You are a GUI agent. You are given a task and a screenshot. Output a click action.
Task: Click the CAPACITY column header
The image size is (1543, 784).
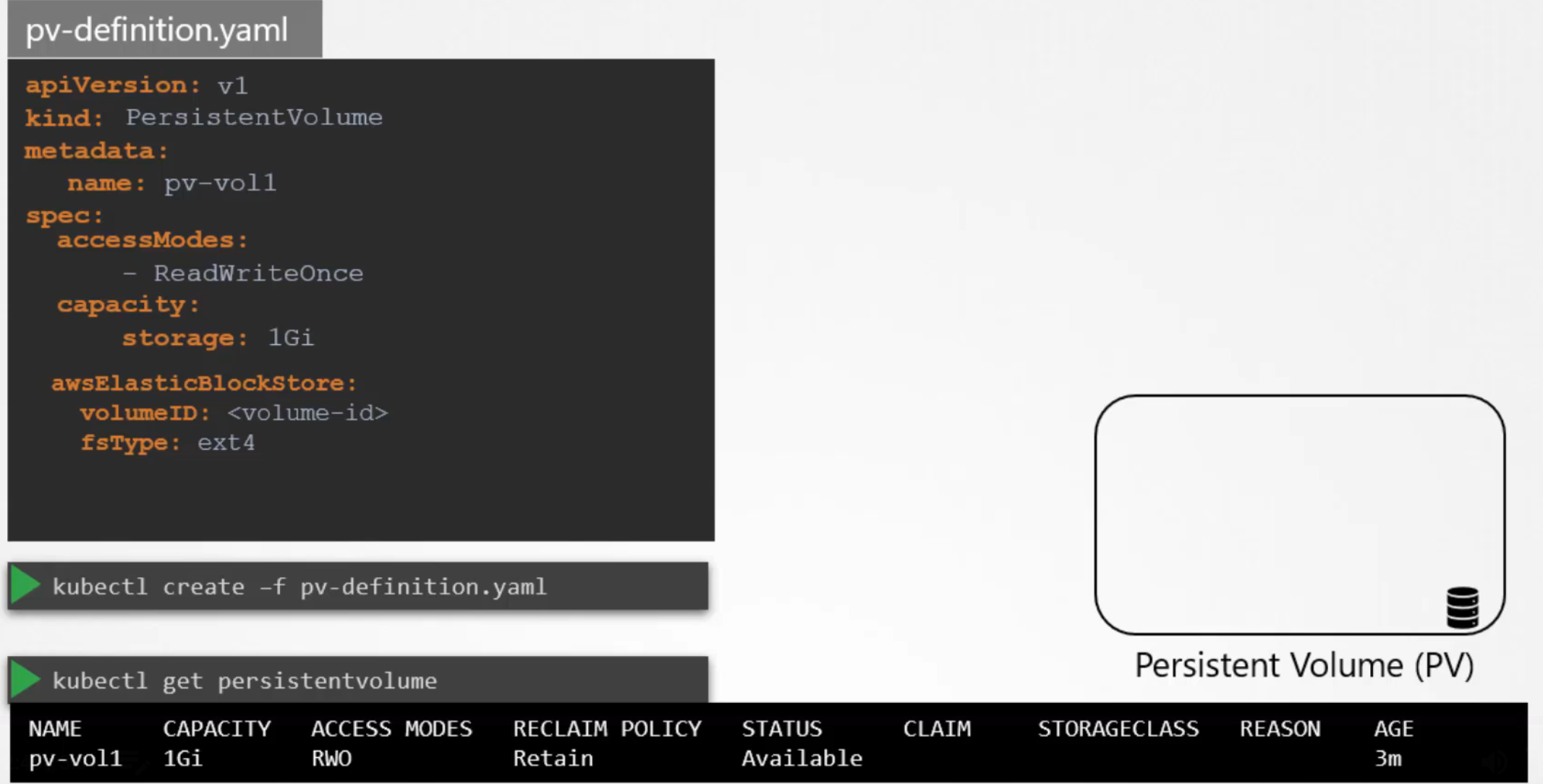217,728
